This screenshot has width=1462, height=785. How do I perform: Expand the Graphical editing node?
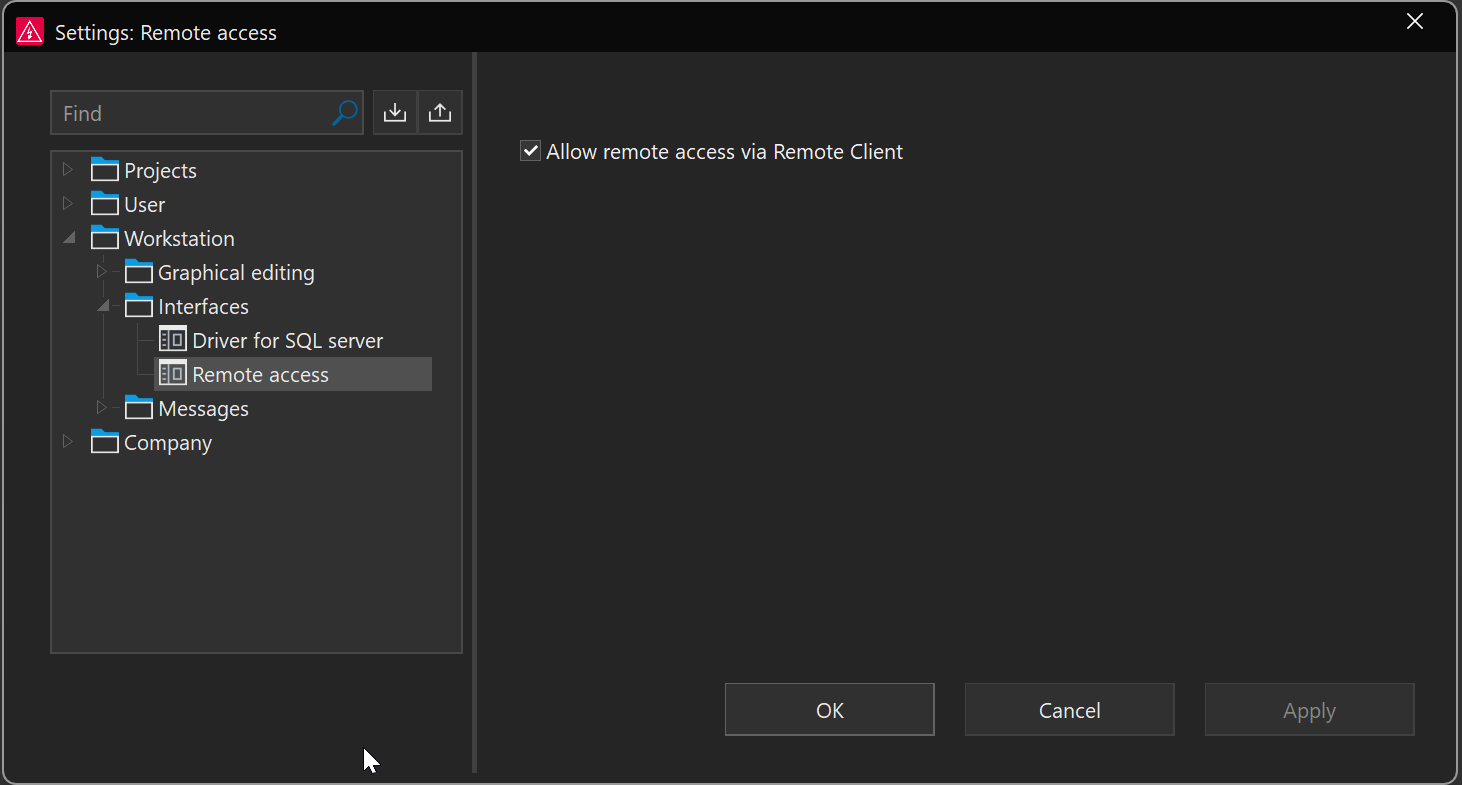(101, 272)
